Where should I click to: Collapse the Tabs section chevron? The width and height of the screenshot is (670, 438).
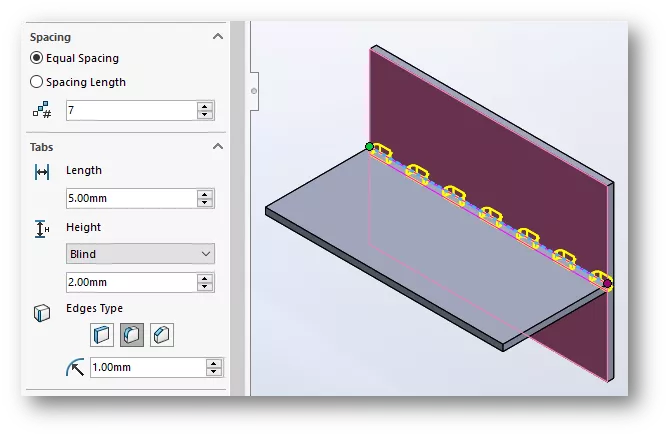click(218, 147)
